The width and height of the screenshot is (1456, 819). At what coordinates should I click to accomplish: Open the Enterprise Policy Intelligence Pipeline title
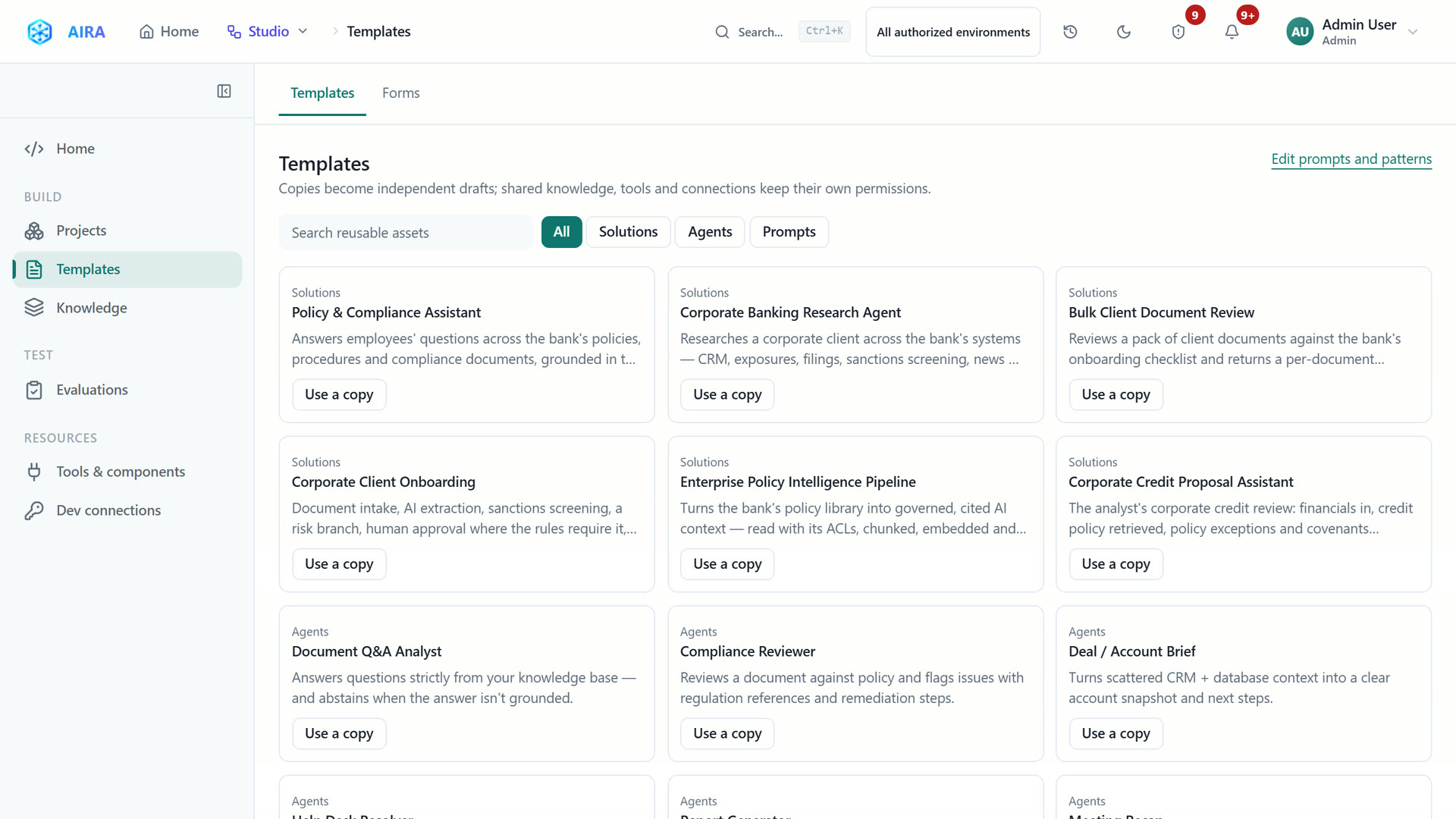click(x=798, y=482)
